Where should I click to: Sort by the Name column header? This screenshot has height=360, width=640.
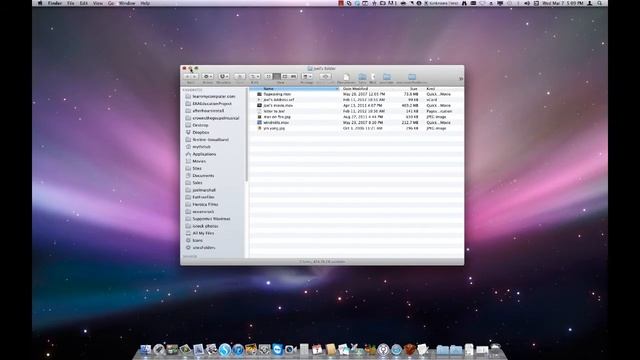[x=294, y=89]
